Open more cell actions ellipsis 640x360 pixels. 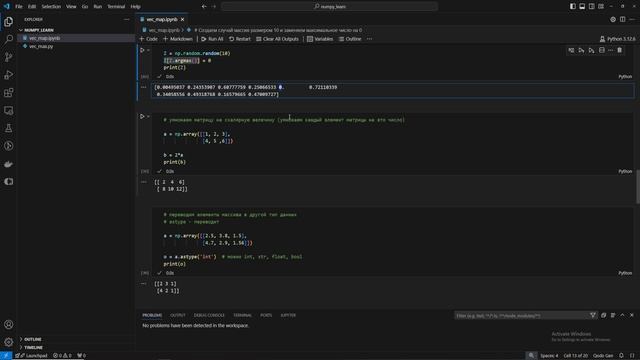tap(611, 50)
